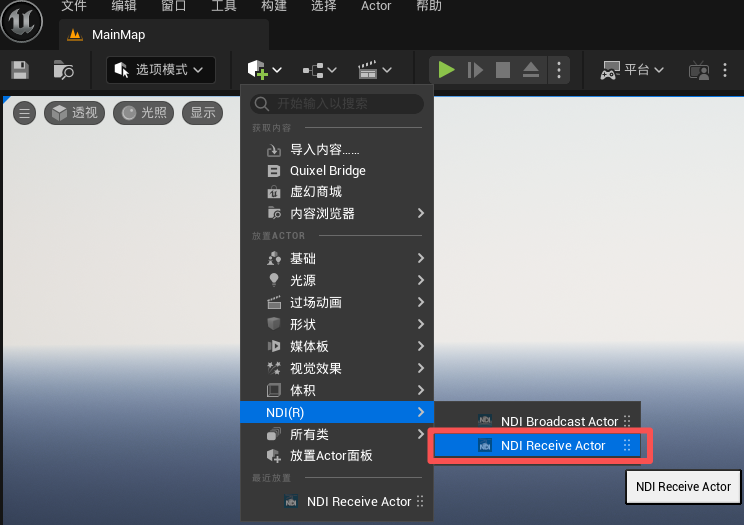Screen dimensions: 744x525
Task: Click the eject from player button
Action: [531, 70]
